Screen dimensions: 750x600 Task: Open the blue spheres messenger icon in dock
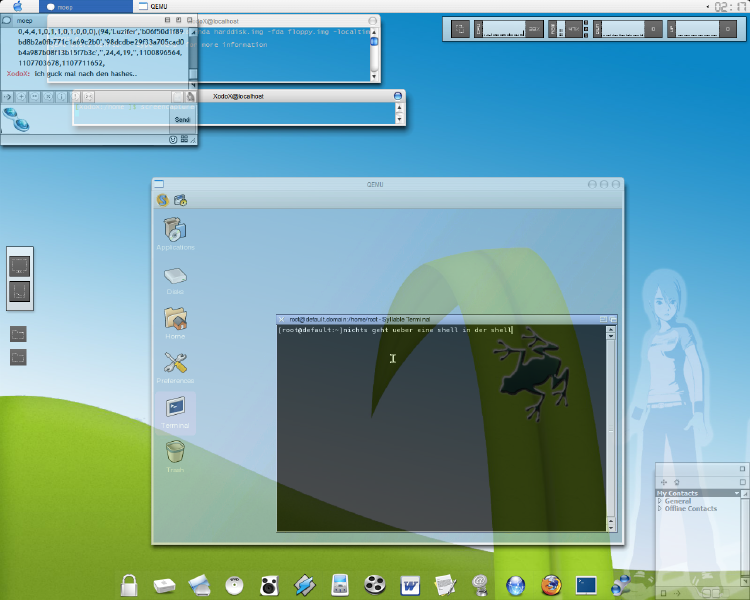tap(621, 585)
